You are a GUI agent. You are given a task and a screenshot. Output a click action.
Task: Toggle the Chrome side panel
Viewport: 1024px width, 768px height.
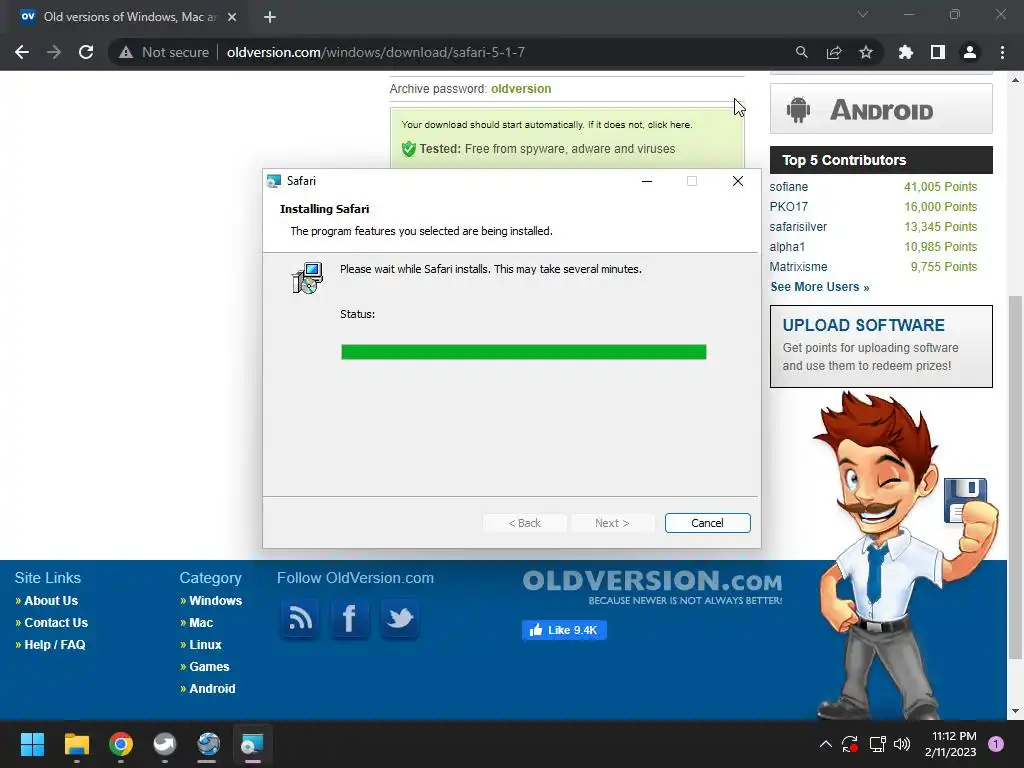point(938,52)
